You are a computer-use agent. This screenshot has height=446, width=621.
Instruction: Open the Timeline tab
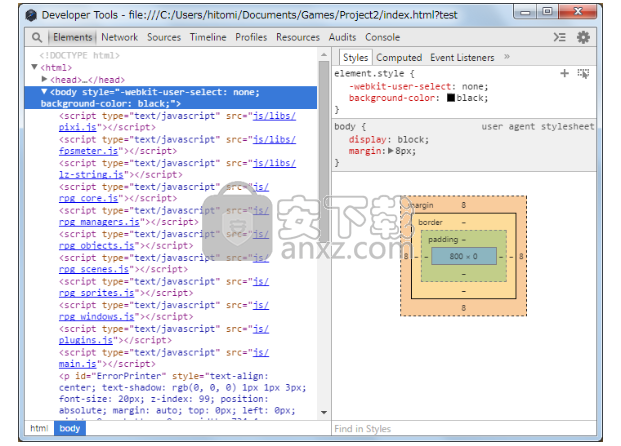[208, 37]
